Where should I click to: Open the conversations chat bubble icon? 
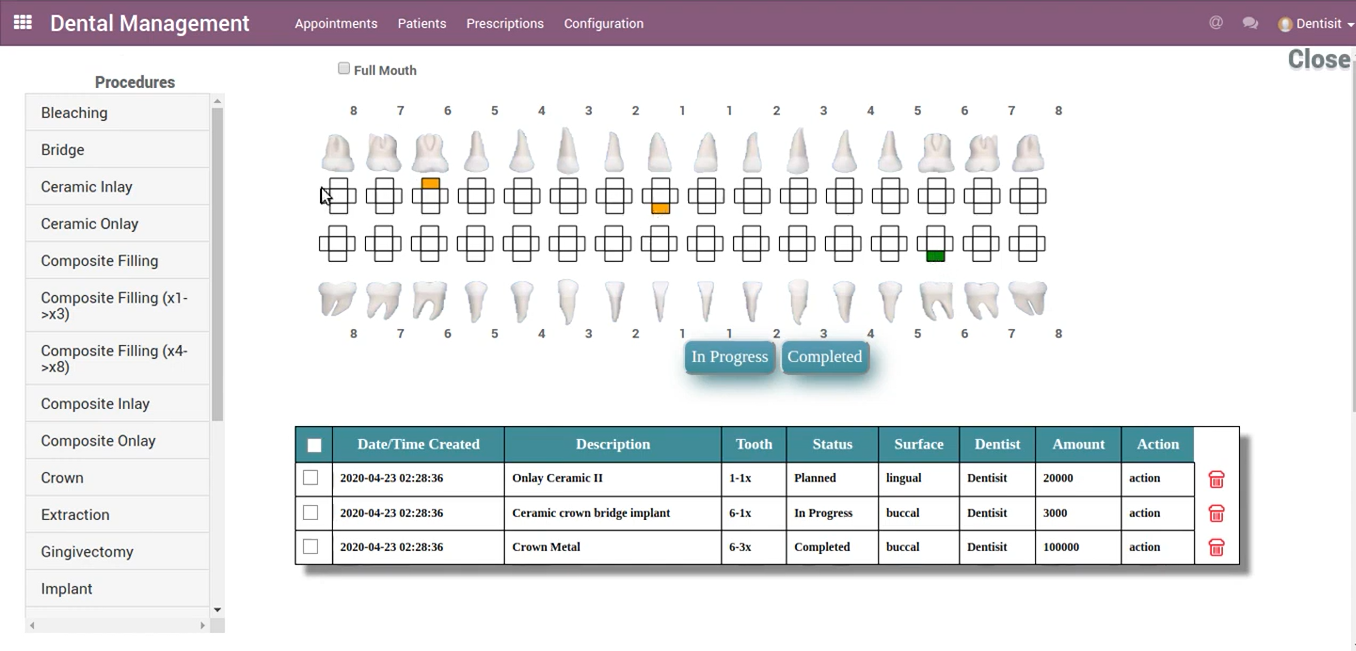1250,23
